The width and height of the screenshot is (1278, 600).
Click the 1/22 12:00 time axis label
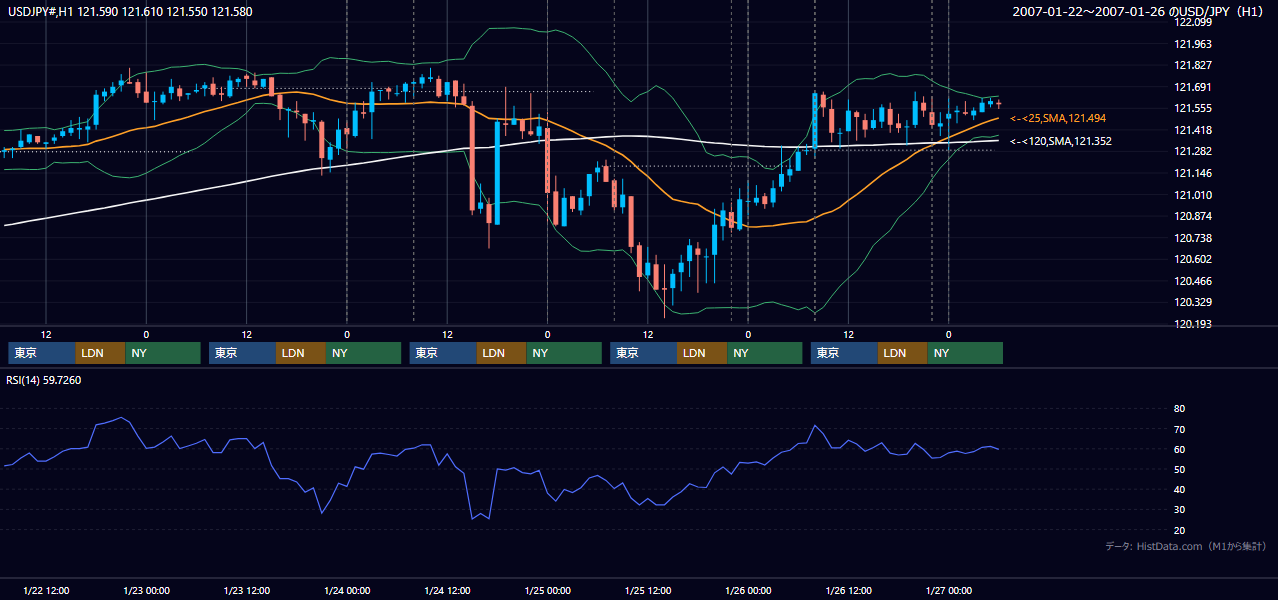click(46, 590)
